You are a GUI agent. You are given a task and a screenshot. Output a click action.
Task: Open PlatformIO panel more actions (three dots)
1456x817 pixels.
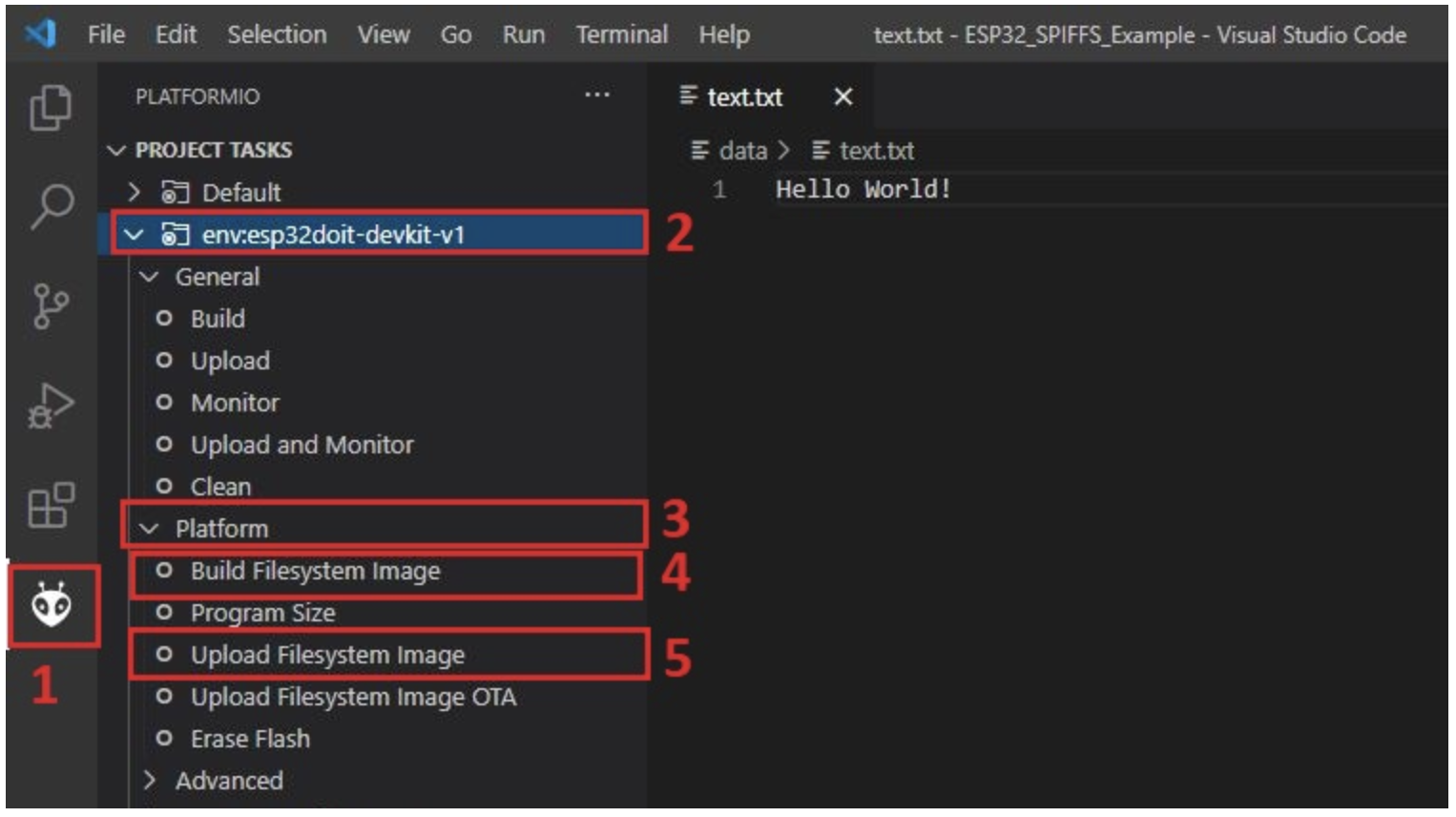coord(597,94)
